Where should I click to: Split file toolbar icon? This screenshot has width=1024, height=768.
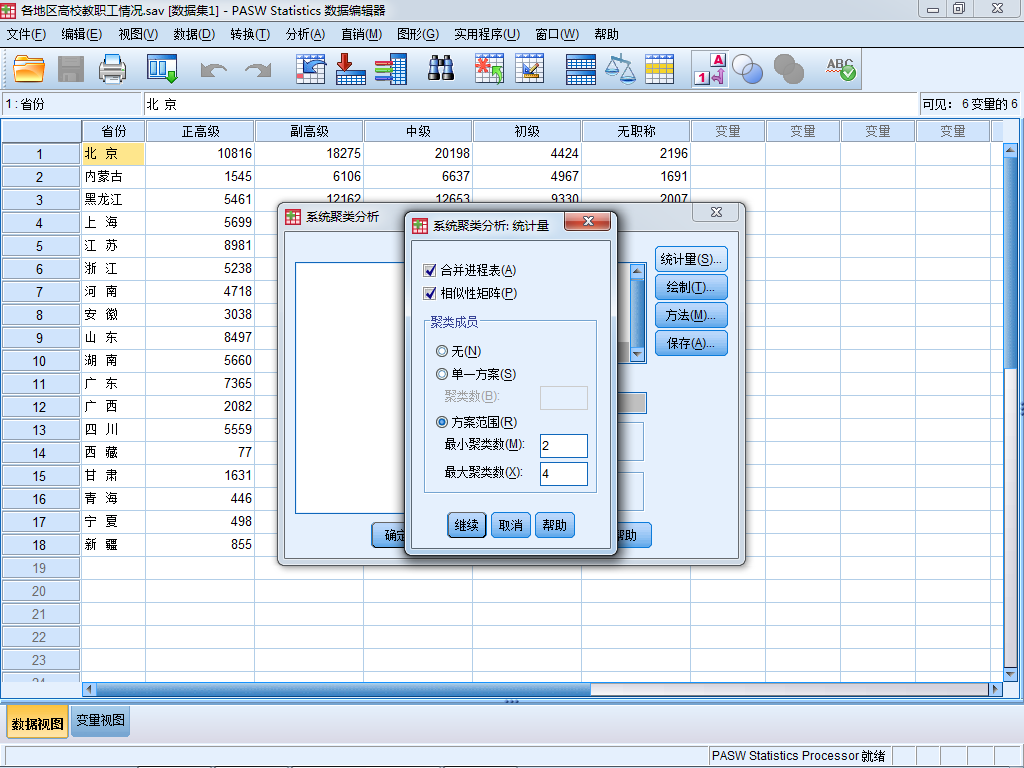580,69
